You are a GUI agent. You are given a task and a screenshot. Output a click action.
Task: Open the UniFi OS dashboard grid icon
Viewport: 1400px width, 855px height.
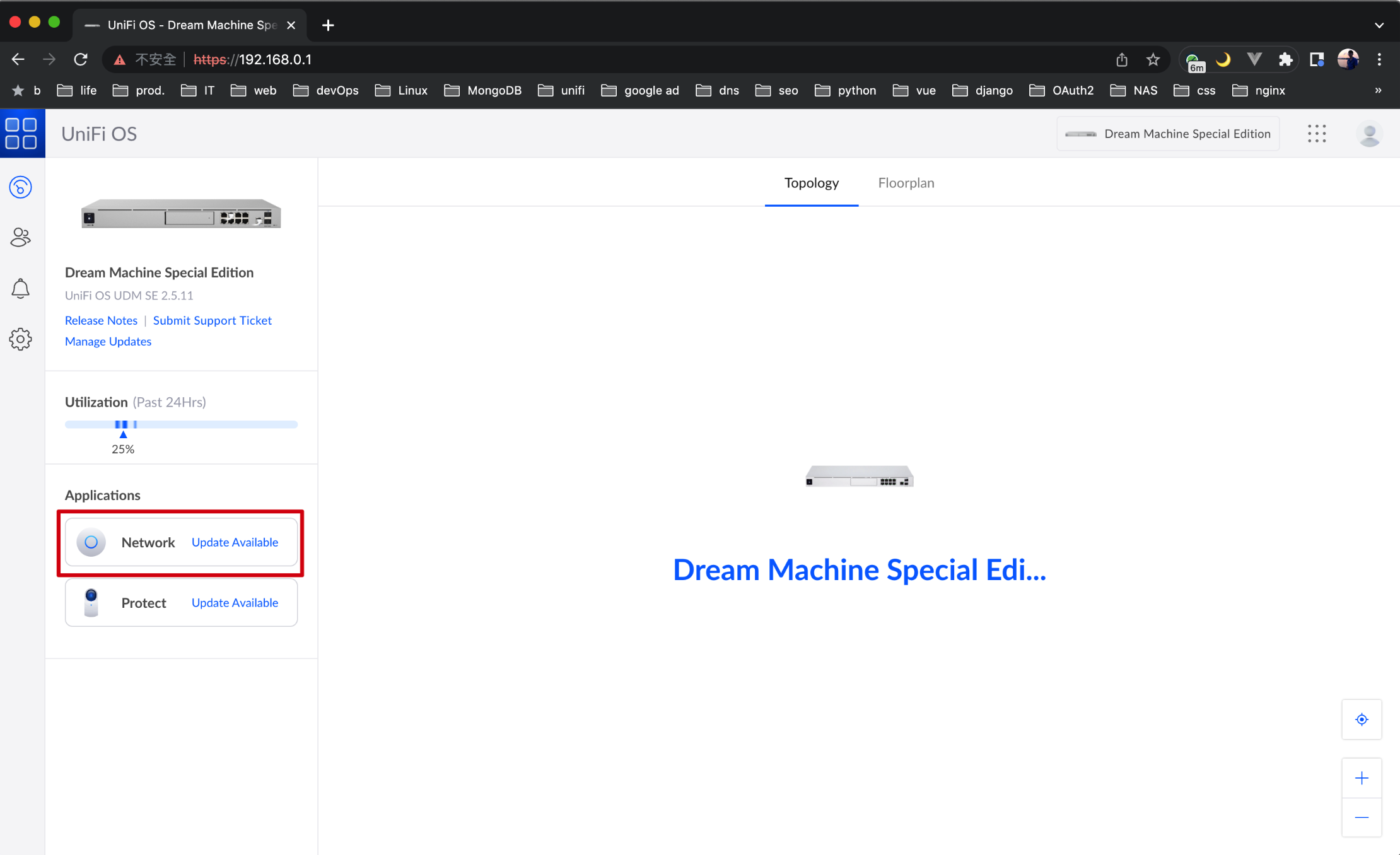(x=21, y=134)
